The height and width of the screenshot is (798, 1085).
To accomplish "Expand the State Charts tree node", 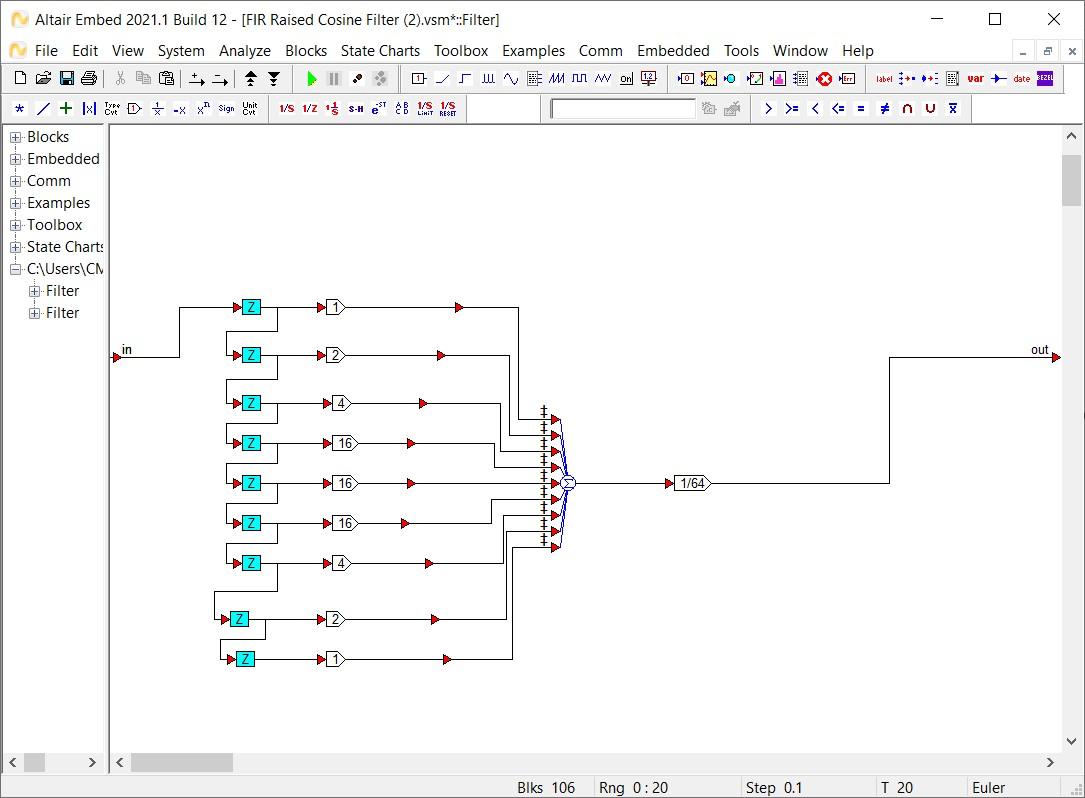I will coord(16,247).
